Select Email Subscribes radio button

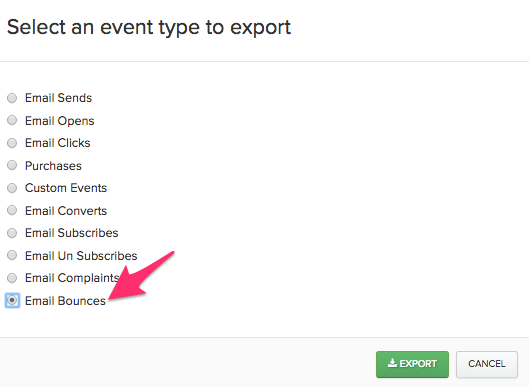[12, 233]
